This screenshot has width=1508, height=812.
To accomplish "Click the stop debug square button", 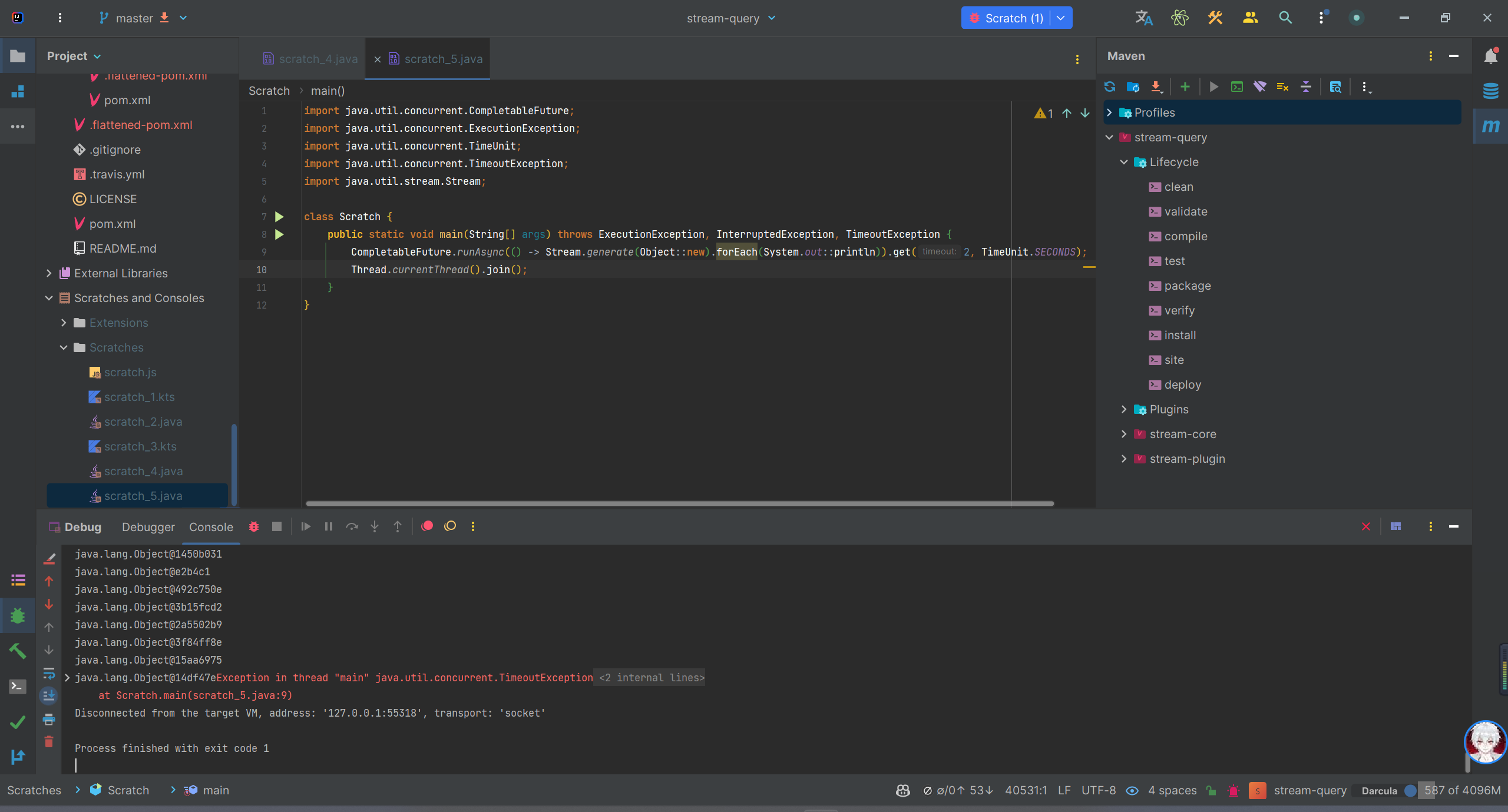I will point(277,526).
